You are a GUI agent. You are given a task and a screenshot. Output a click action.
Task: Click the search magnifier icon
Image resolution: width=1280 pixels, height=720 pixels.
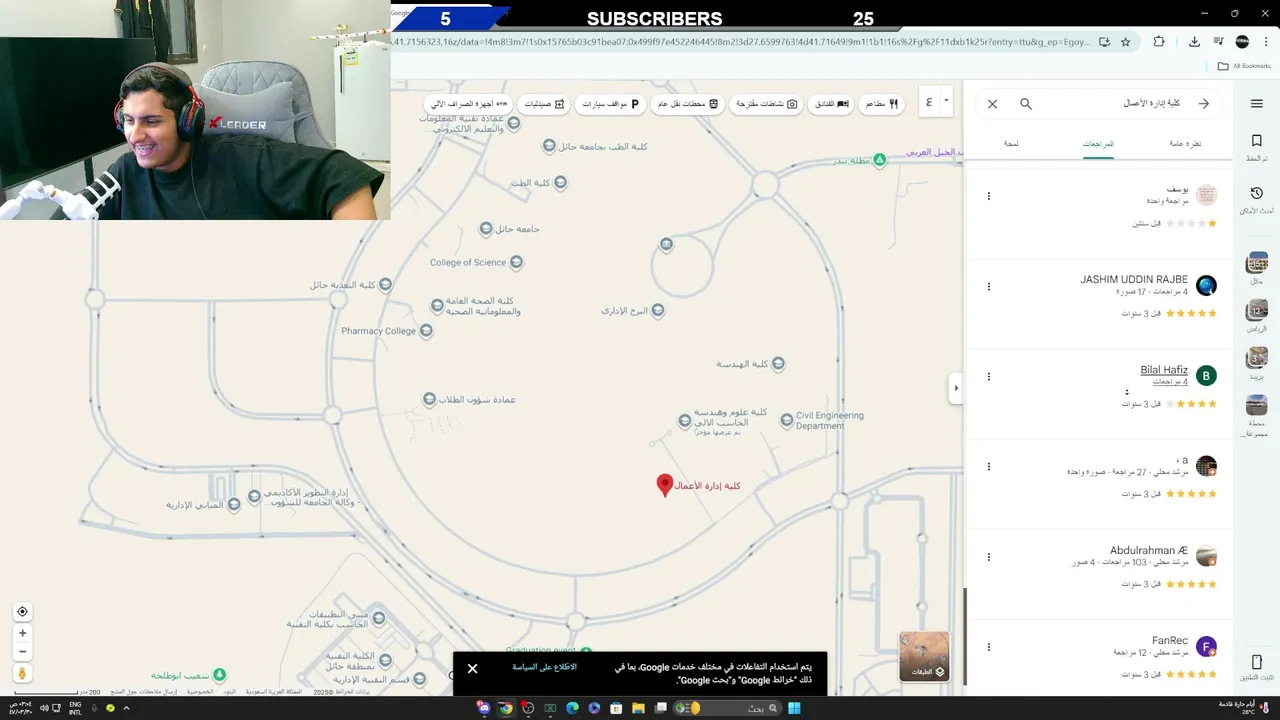point(1026,104)
